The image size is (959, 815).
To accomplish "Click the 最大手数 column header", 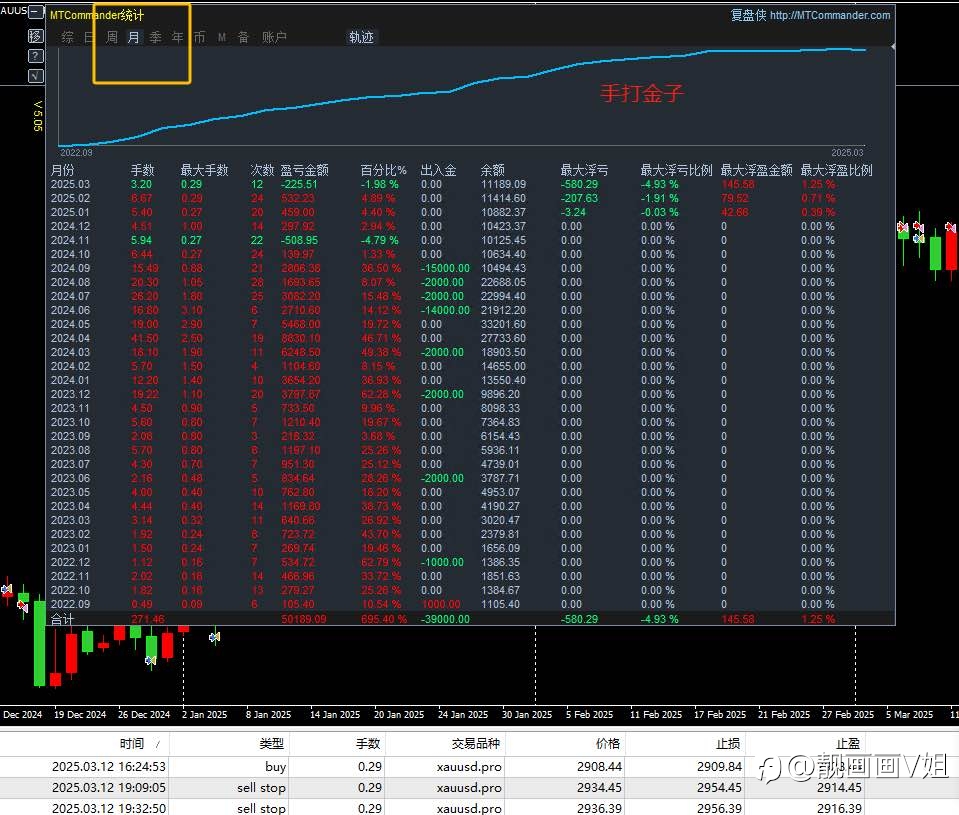I will coord(204,171).
